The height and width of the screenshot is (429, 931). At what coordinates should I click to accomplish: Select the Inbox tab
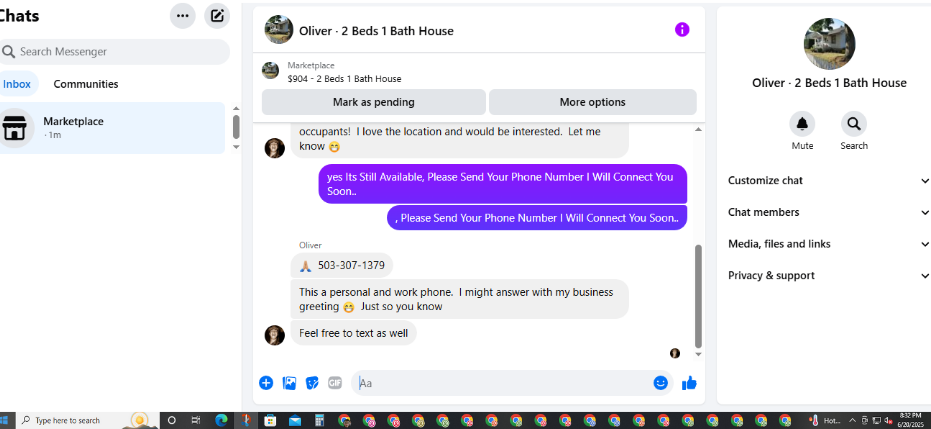pyautogui.click(x=17, y=84)
